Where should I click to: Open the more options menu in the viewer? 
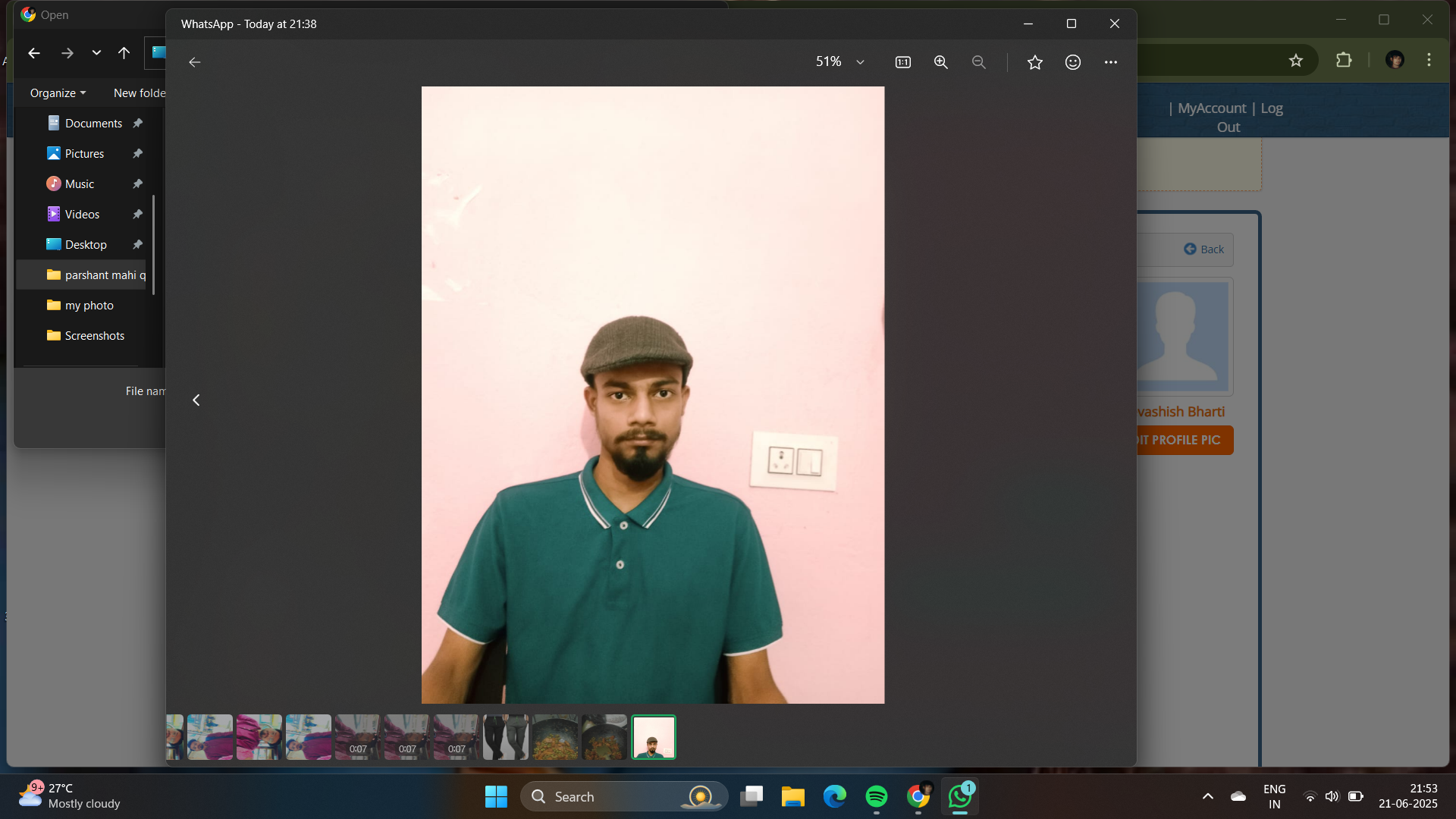(1111, 62)
